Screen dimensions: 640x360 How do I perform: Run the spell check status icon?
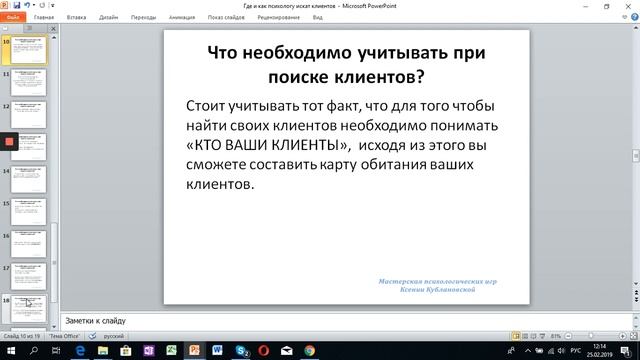coord(93,336)
